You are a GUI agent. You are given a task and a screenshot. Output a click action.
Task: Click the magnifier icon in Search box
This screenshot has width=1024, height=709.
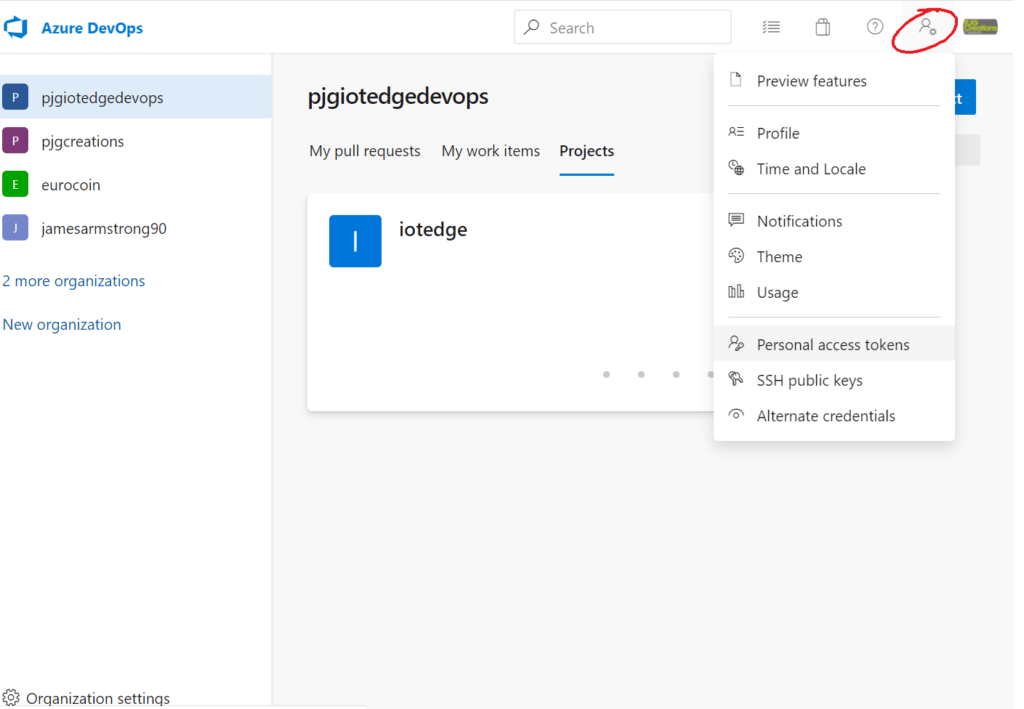point(532,27)
